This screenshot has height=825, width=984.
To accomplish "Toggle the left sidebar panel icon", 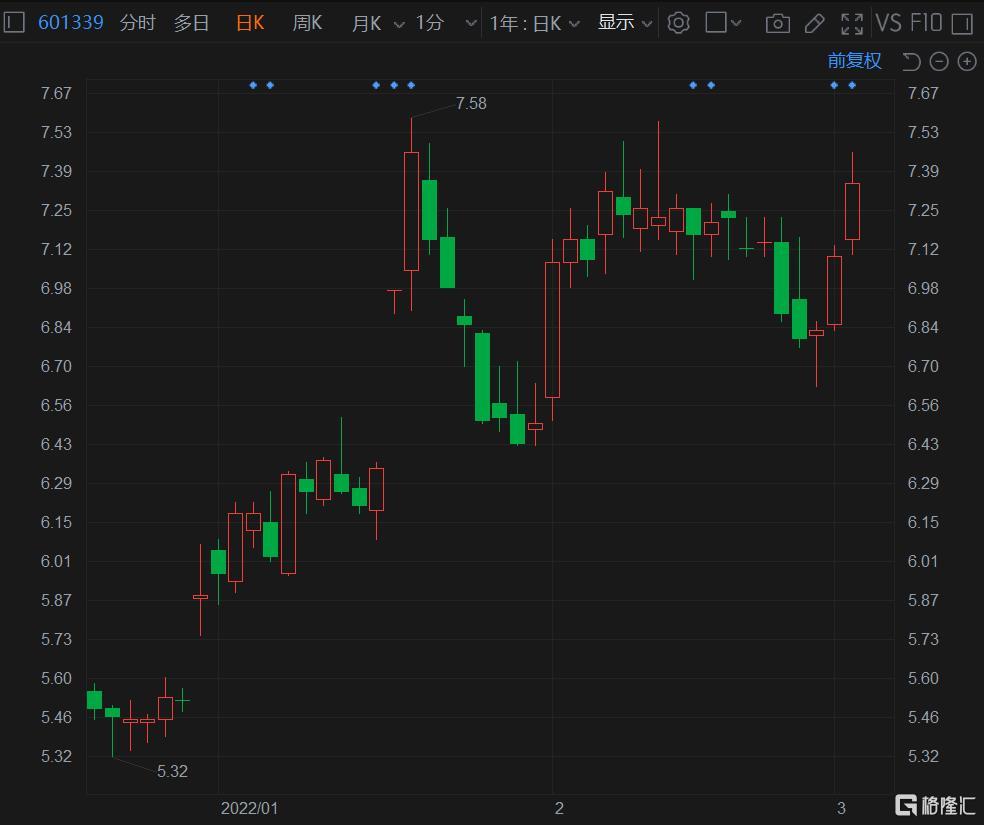I will tap(14, 23).
